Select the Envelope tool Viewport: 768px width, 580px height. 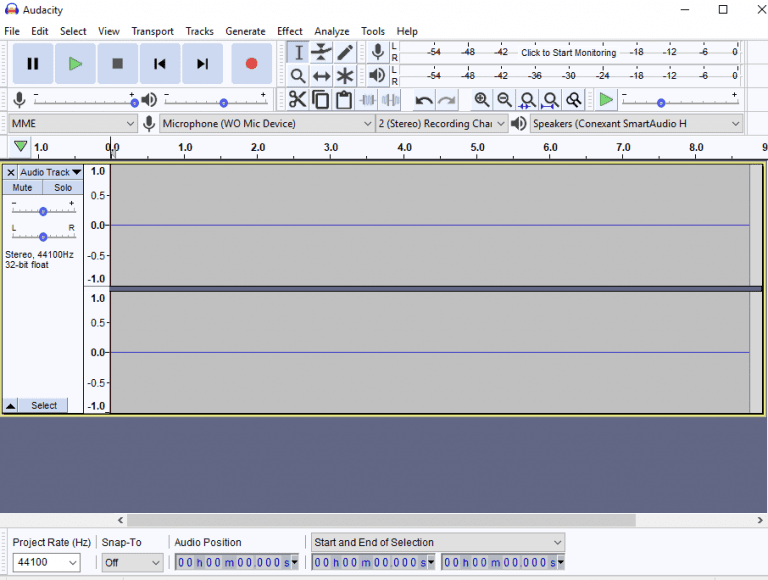pyautogui.click(x=321, y=52)
